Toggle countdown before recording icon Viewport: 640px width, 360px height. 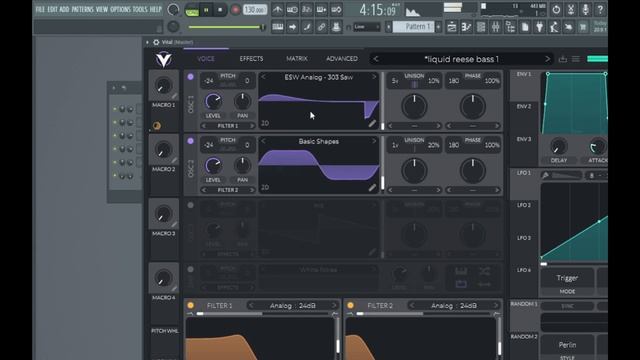tap(307, 9)
